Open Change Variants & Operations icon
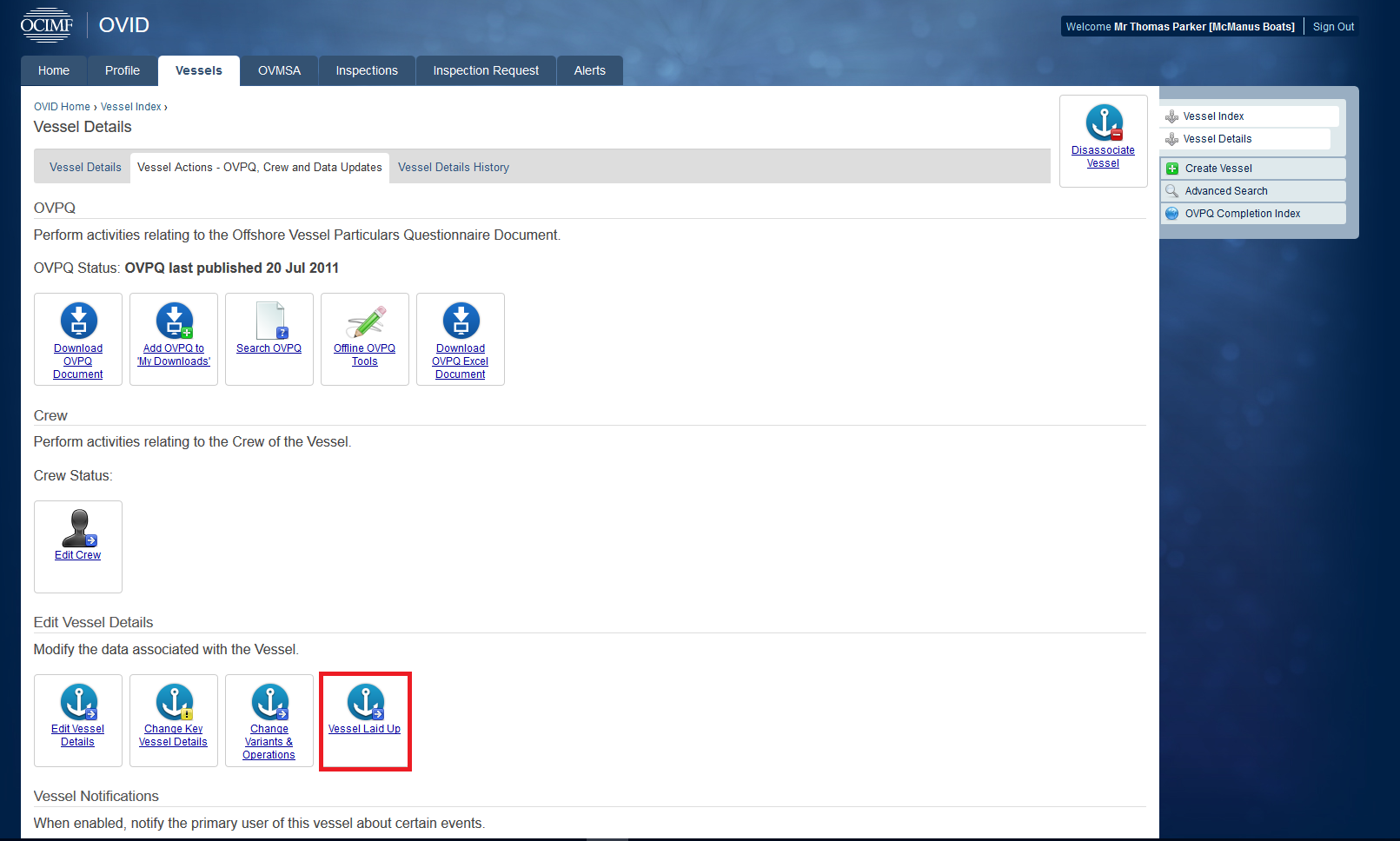The height and width of the screenshot is (841, 1400). [x=269, y=702]
